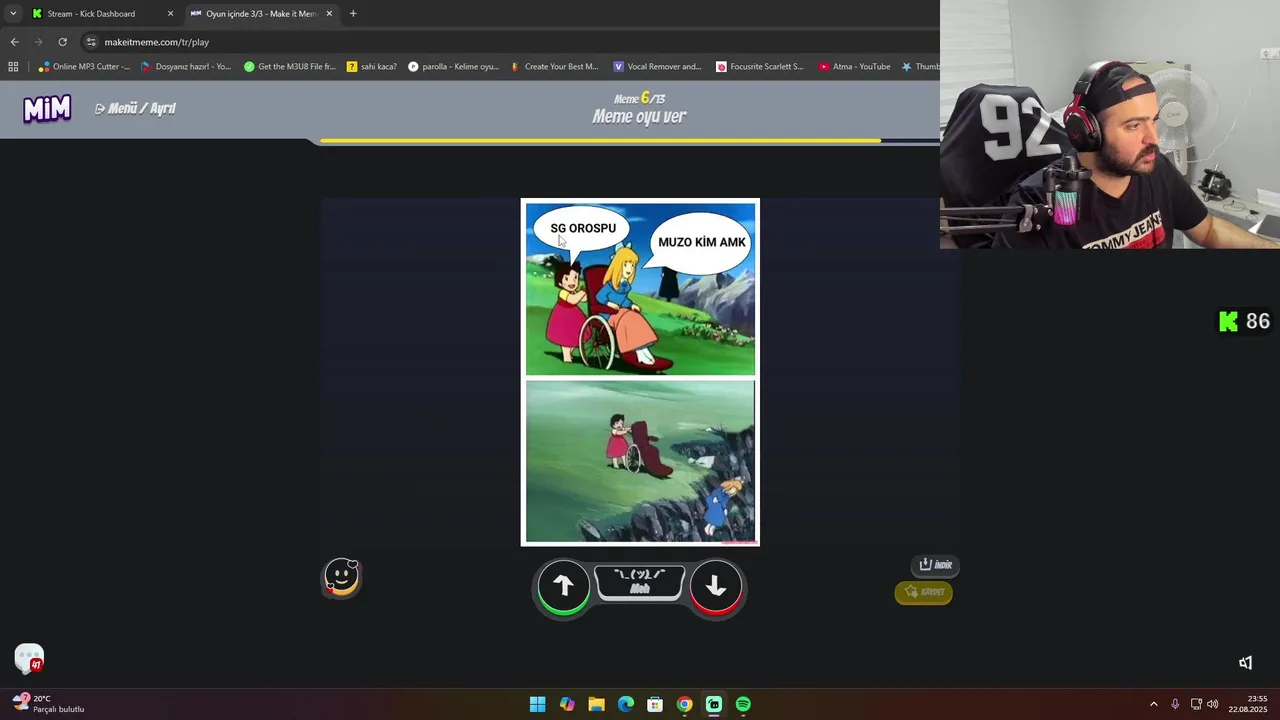Open Online MP3 Cutter bookmark

coord(84,67)
